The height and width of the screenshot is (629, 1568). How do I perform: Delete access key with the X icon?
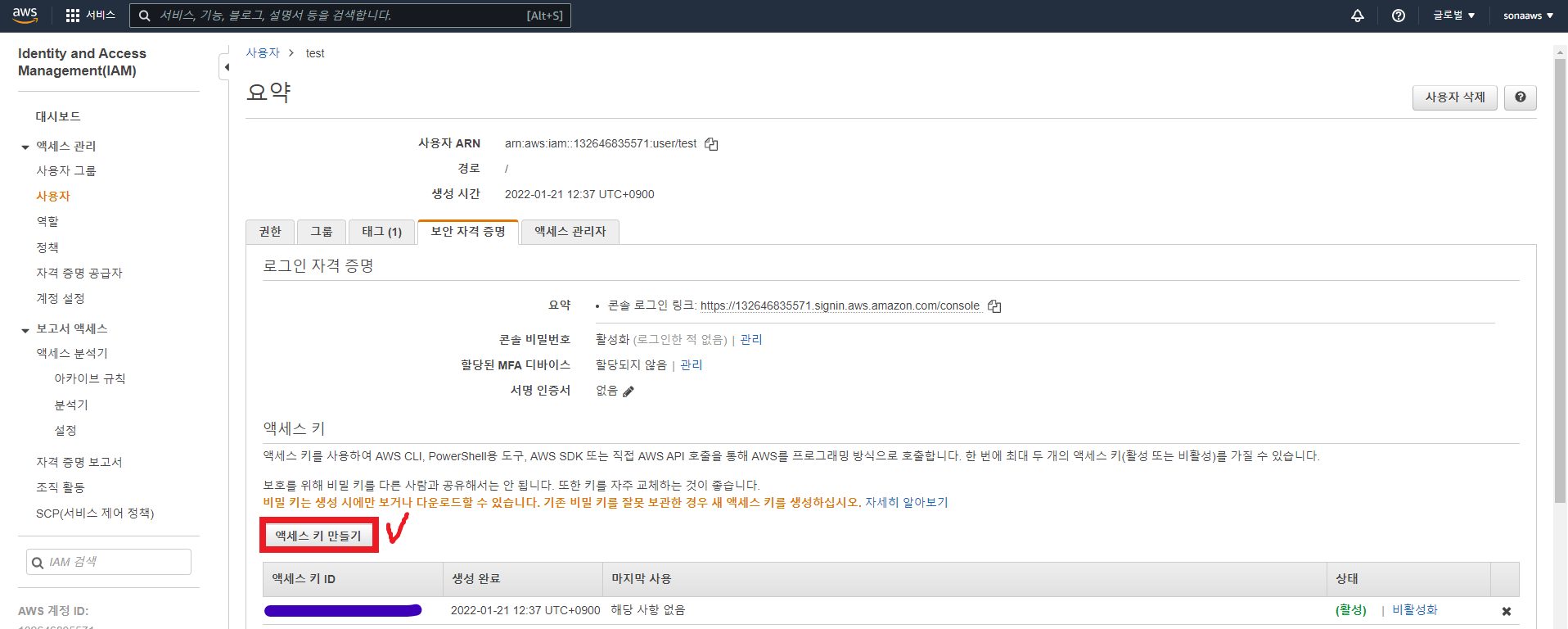pos(1506,611)
